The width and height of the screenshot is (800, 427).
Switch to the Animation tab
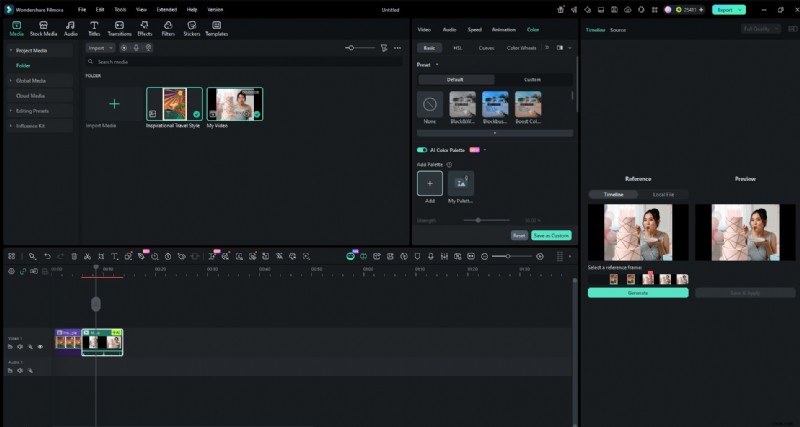504,30
